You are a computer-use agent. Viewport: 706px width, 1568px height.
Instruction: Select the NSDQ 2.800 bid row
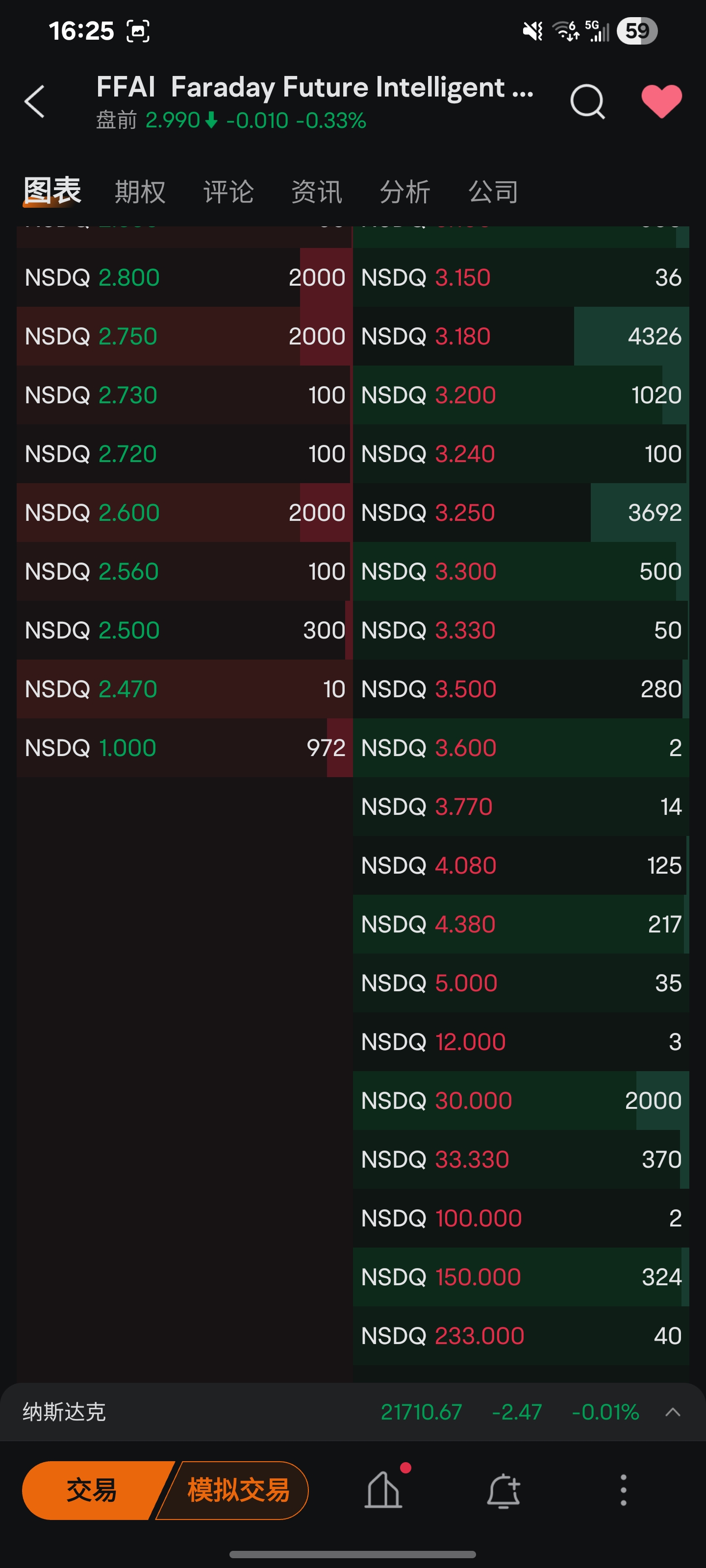click(x=184, y=277)
